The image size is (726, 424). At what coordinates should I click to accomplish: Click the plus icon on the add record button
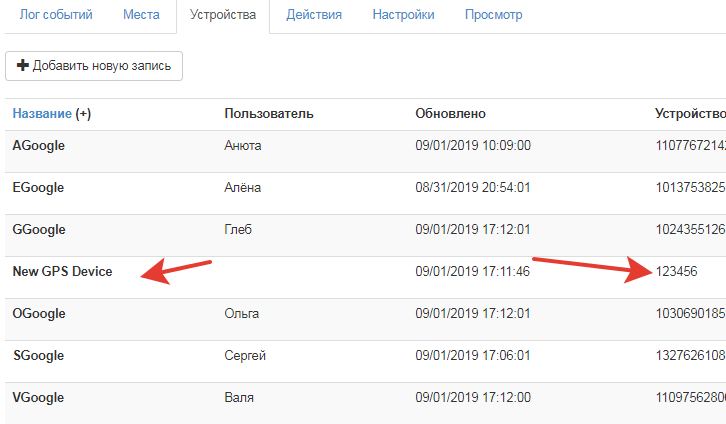(x=22, y=65)
